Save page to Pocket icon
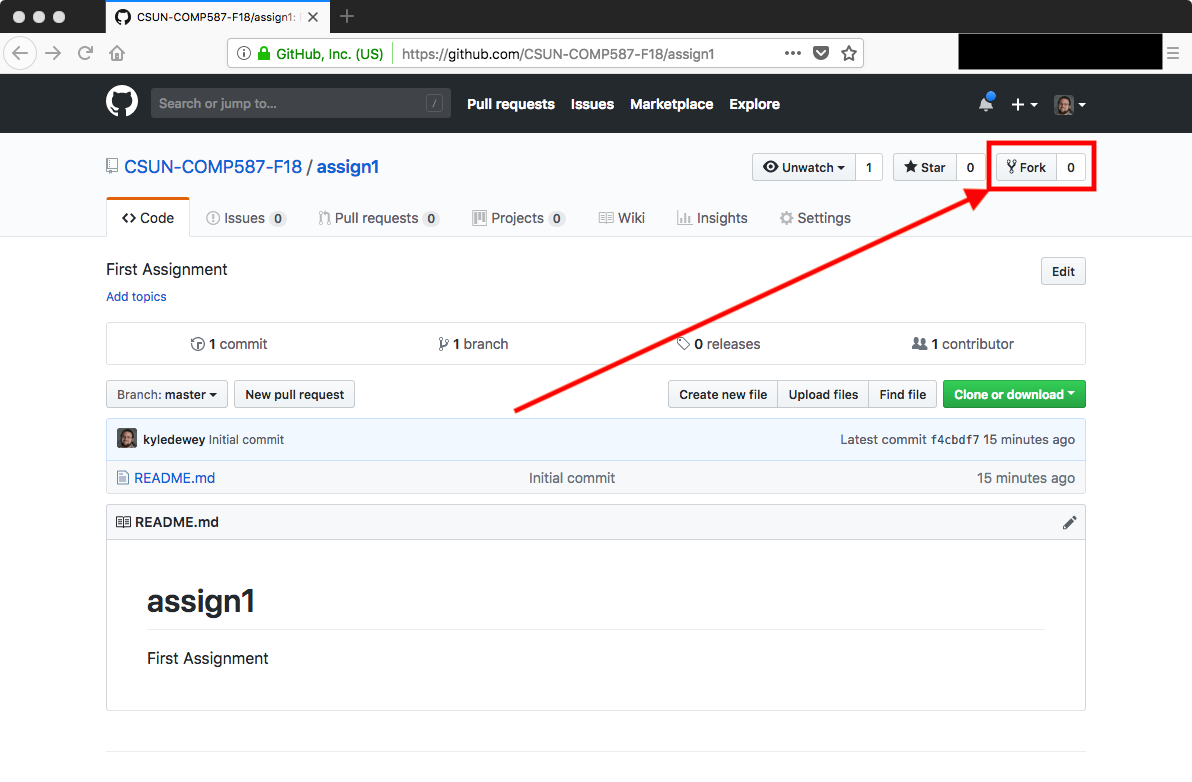 point(821,53)
